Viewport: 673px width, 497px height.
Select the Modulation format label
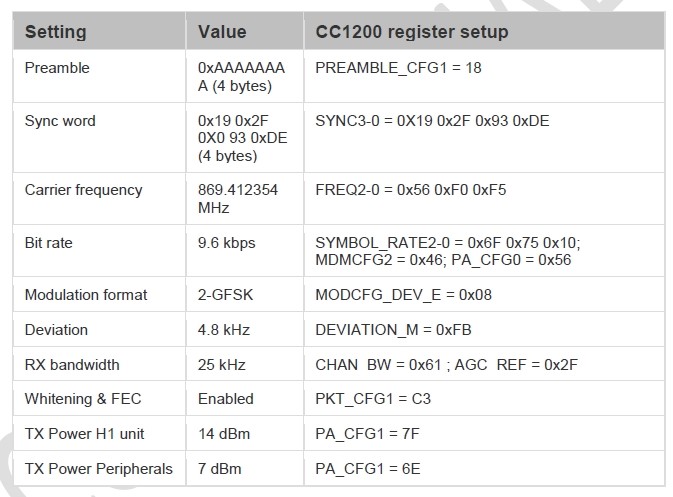(86, 295)
